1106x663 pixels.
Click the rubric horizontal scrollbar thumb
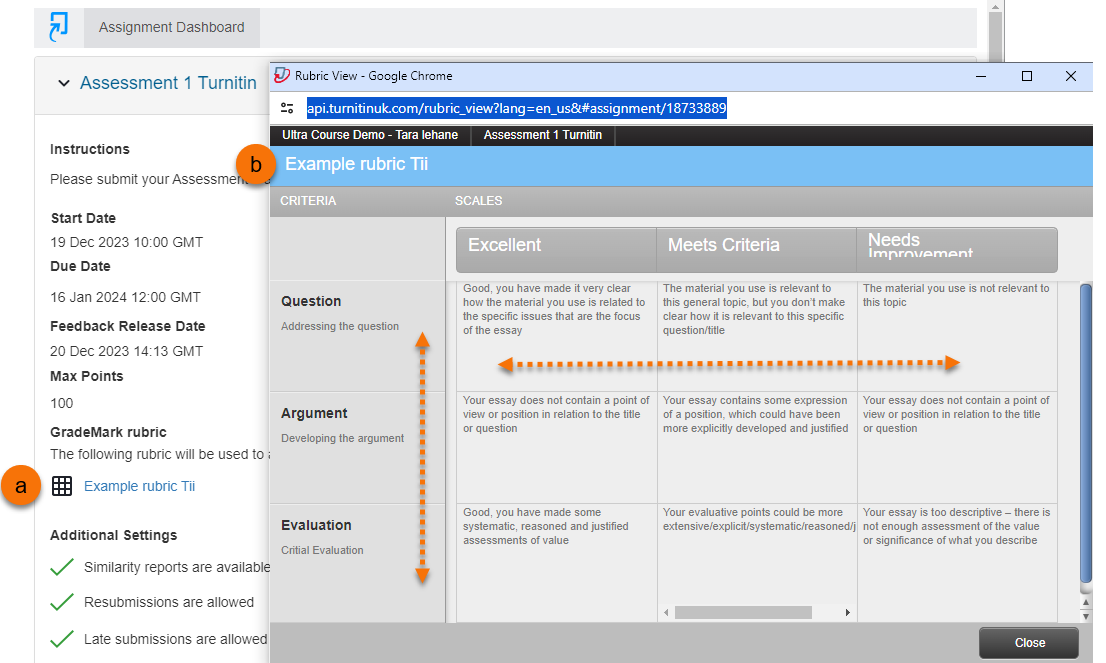pos(743,612)
